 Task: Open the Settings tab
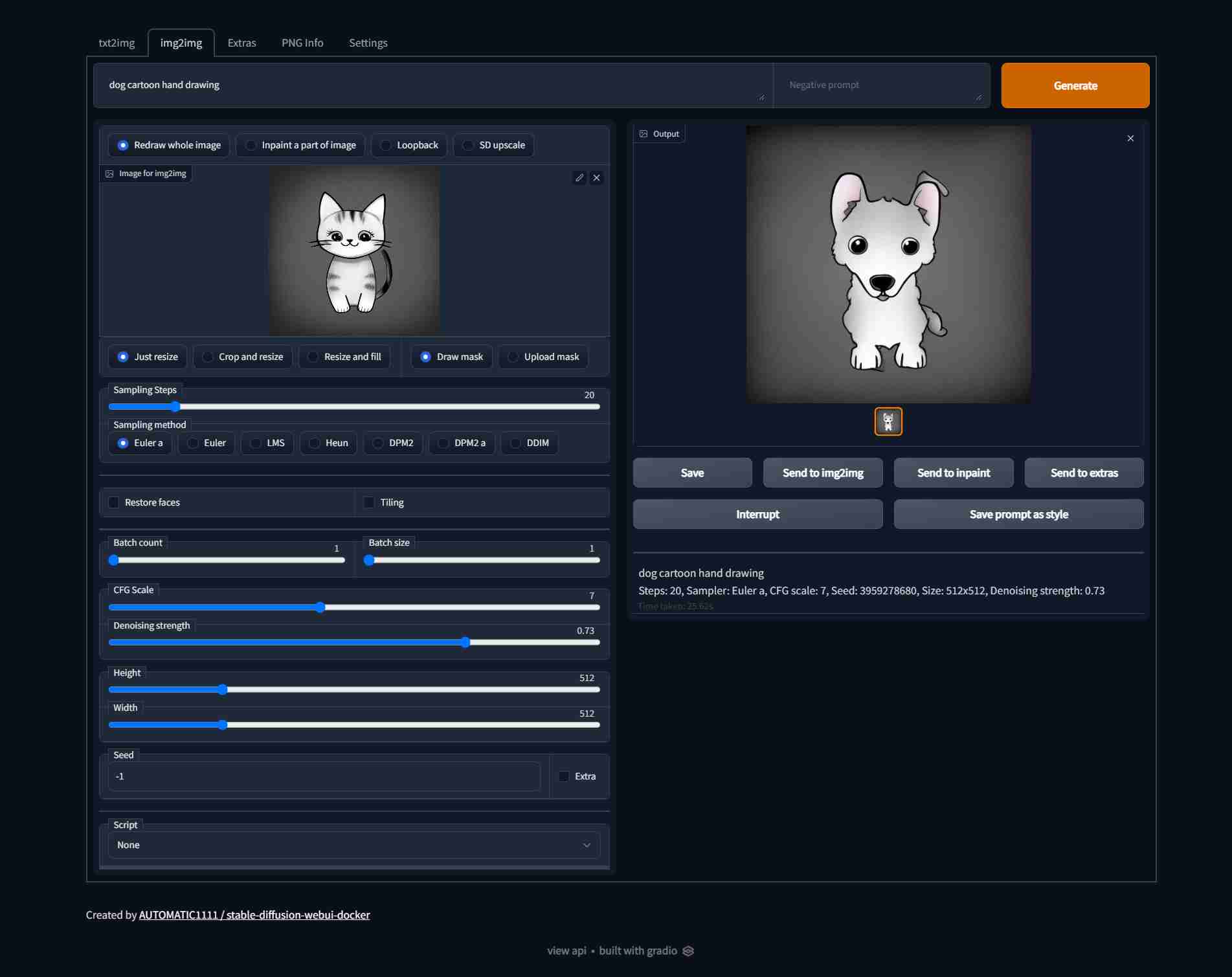(x=368, y=42)
